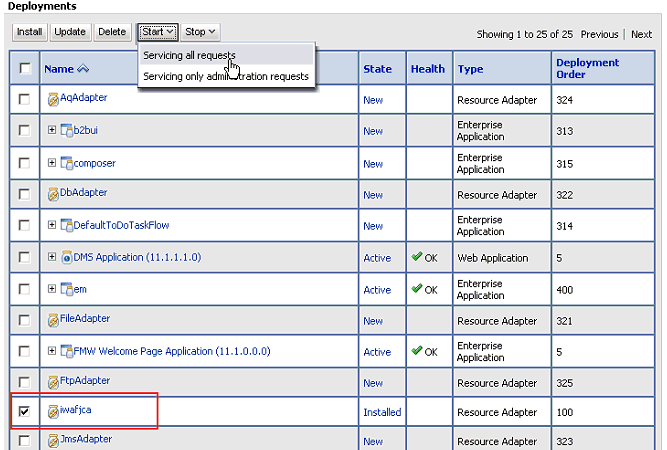The height and width of the screenshot is (450, 667).
Task: Uncheck the iwafjca row checkbox
Action: (x=24, y=411)
